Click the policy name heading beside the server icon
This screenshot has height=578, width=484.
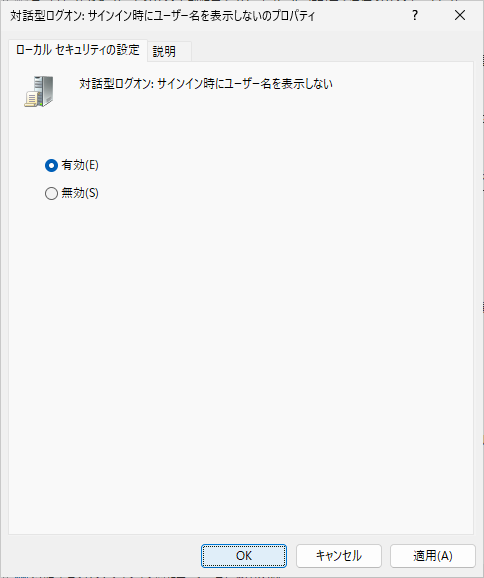(x=206, y=84)
